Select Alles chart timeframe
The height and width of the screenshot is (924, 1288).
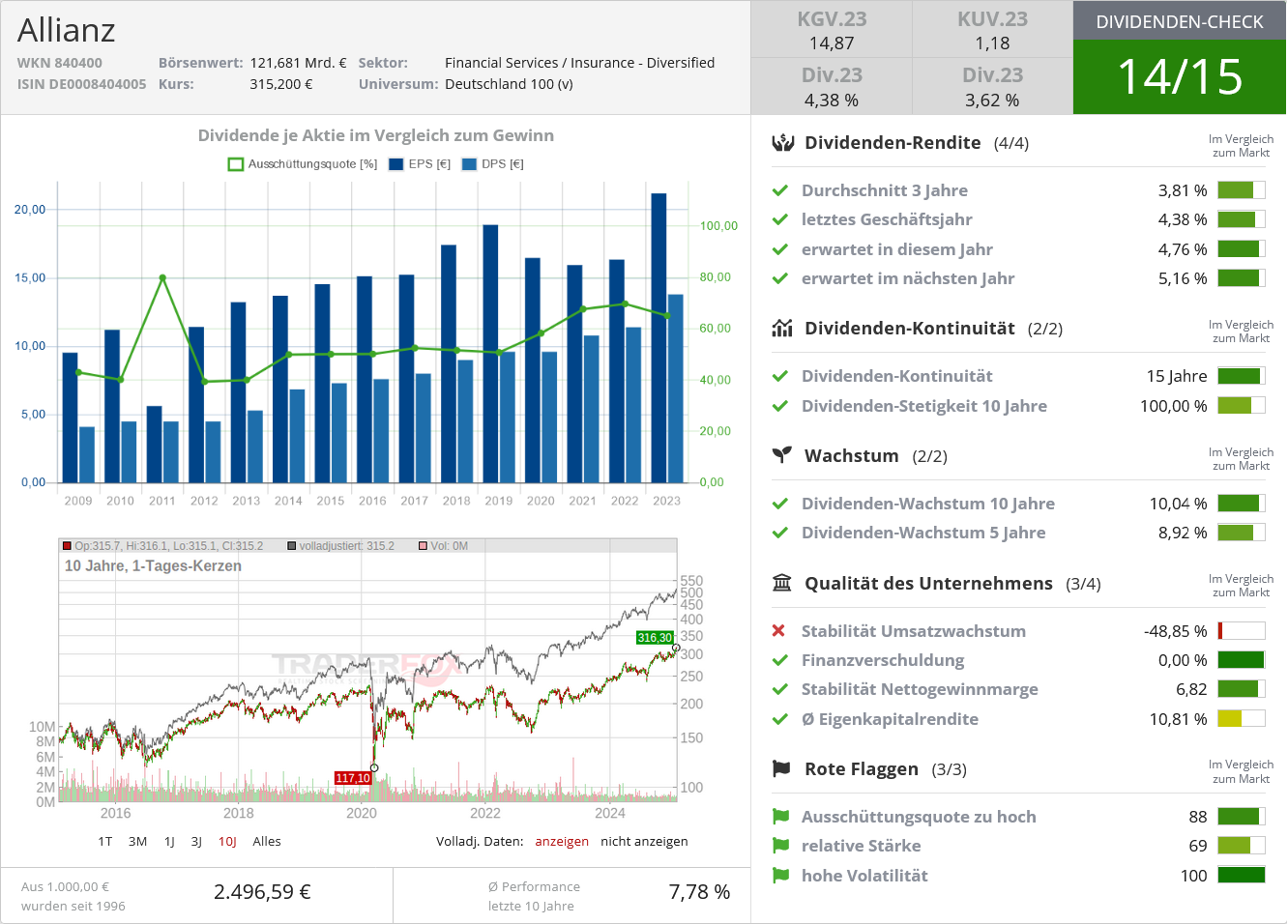(267, 842)
